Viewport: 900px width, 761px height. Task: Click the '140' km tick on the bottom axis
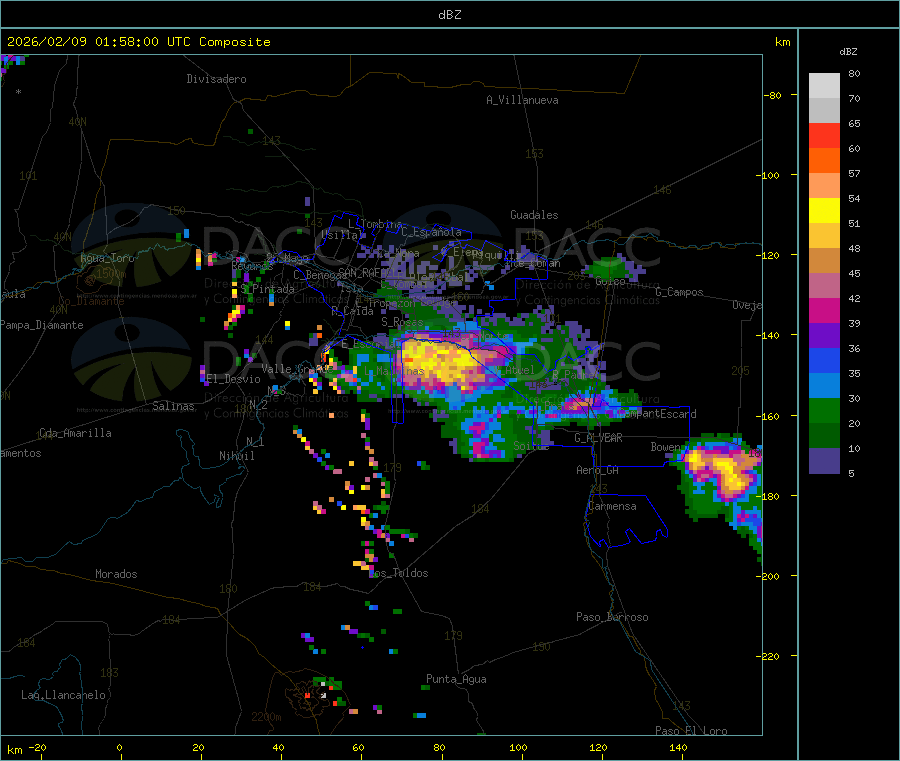[x=678, y=747]
